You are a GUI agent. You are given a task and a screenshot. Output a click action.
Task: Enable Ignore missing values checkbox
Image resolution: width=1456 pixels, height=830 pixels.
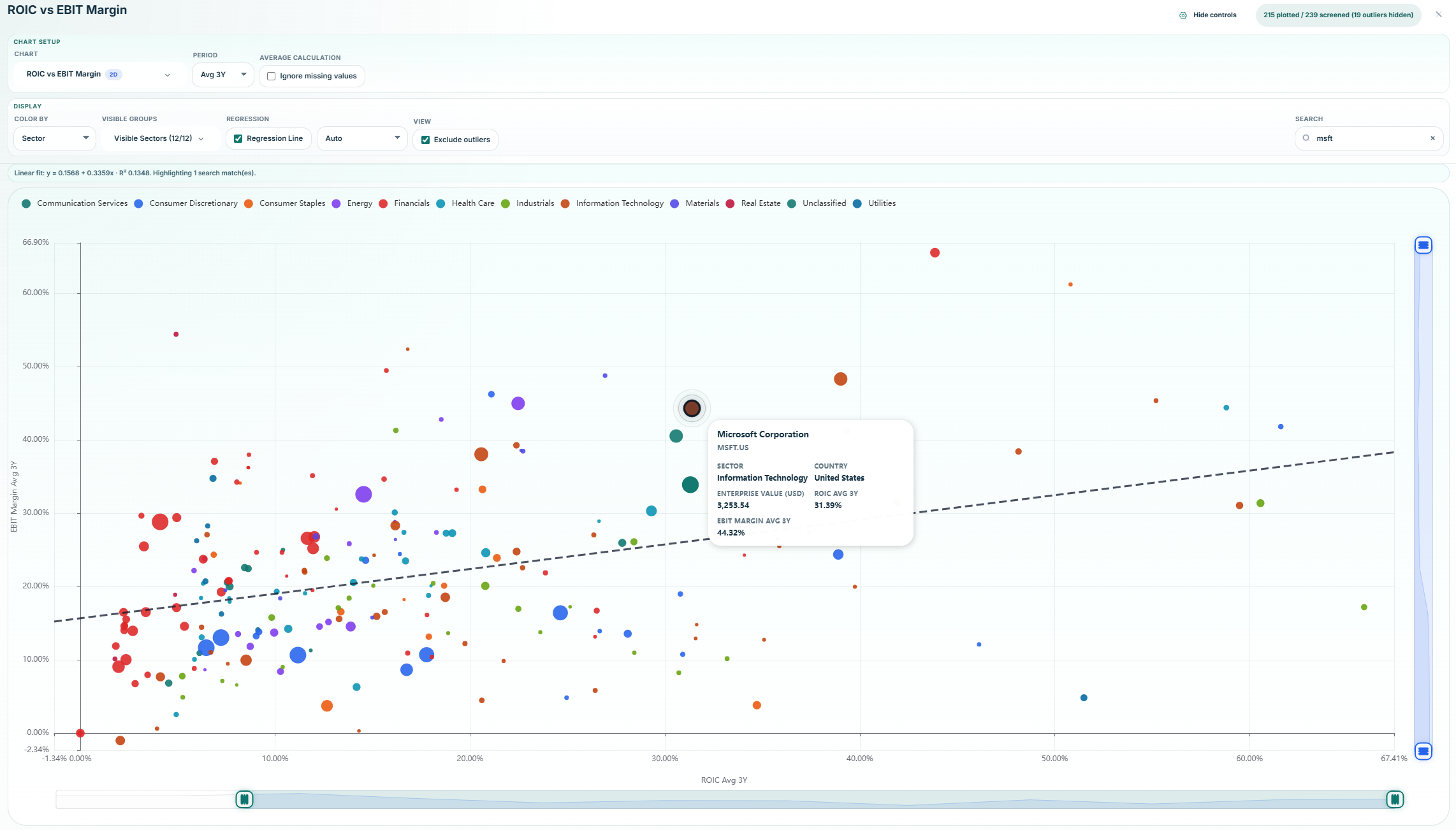click(272, 76)
